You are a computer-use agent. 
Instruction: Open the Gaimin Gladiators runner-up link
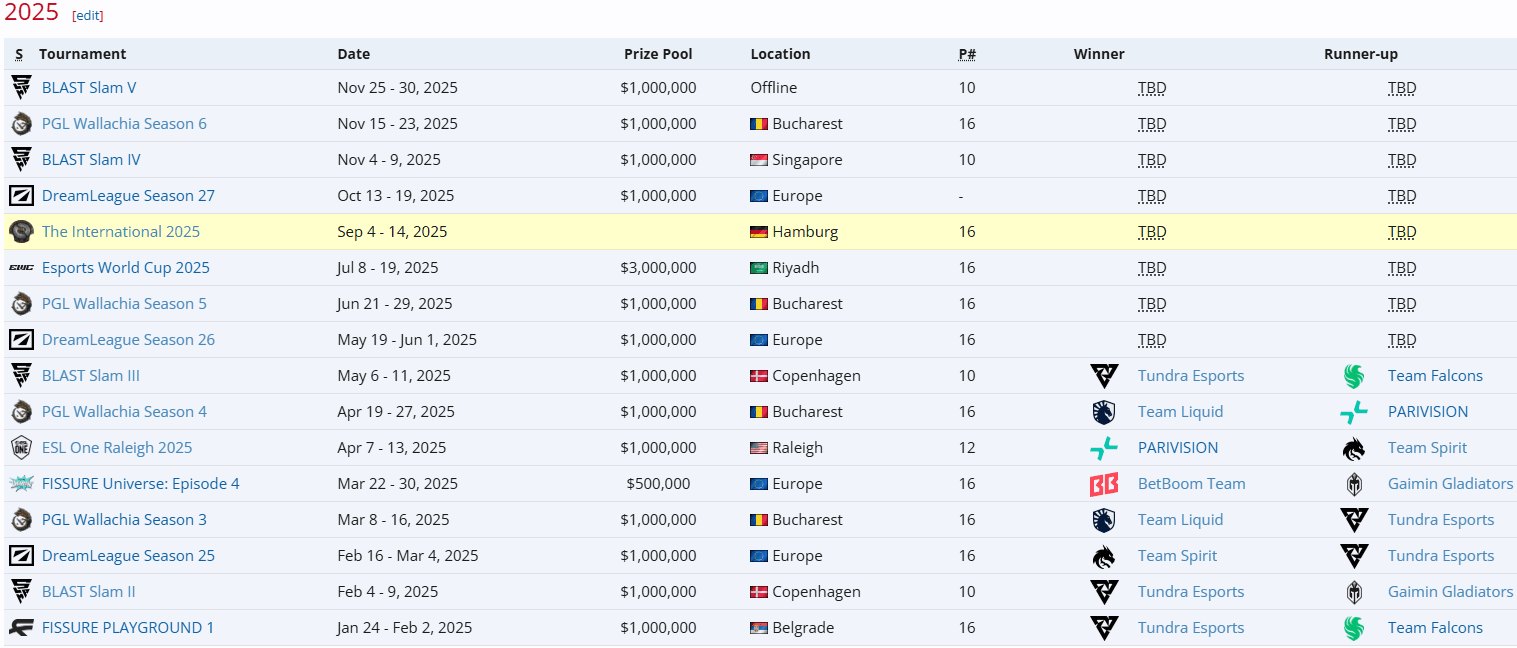pos(1450,483)
